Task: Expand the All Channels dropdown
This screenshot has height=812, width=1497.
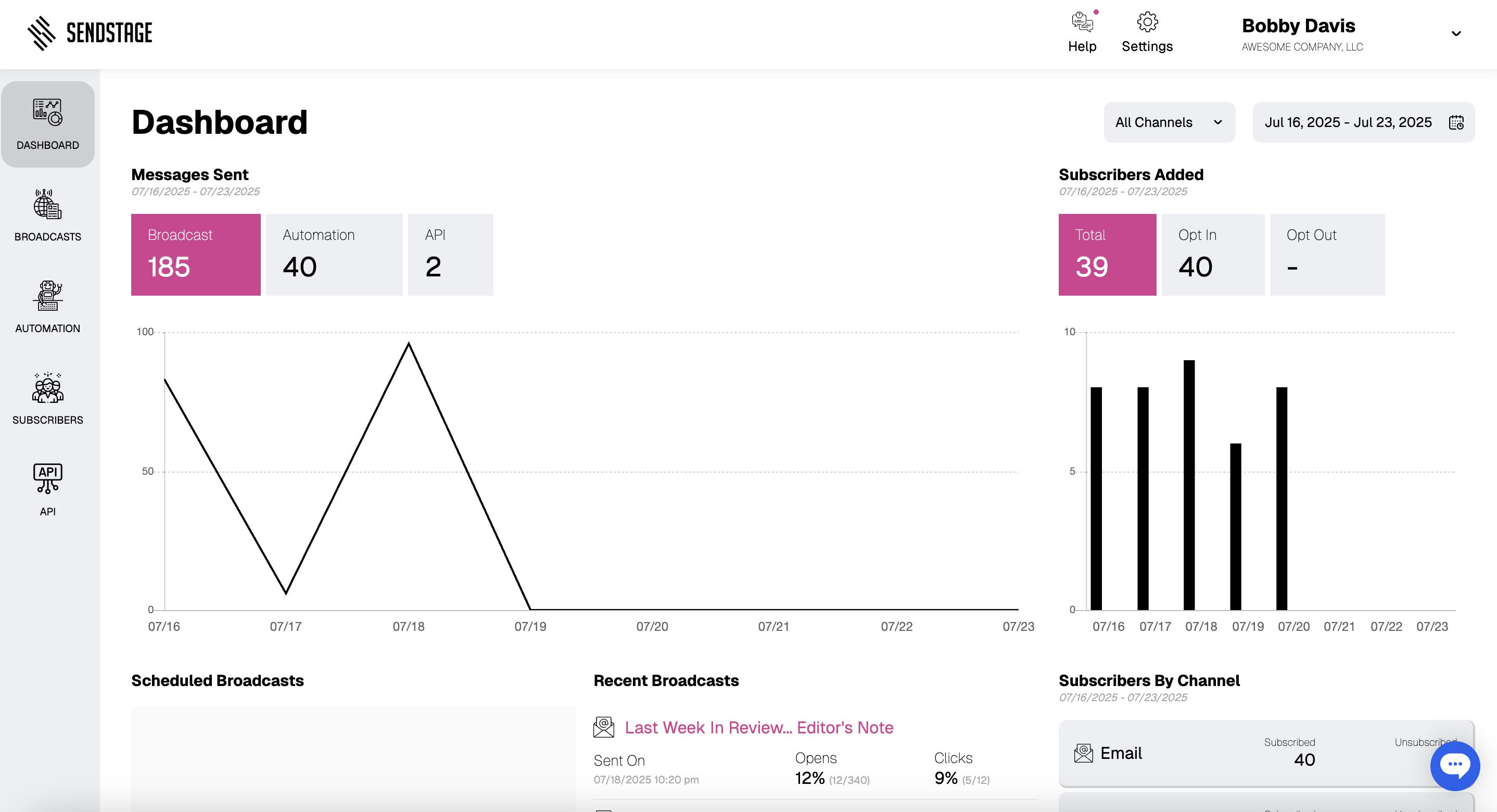Action: click(x=1169, y=123)
